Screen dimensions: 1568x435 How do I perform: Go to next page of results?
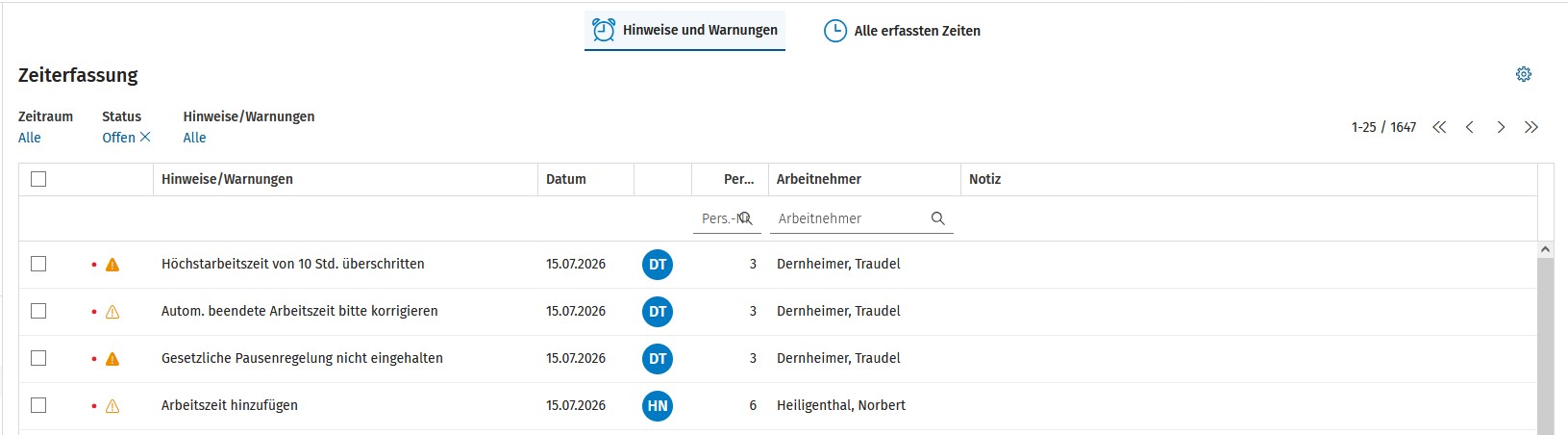[x=1501, y=127]
